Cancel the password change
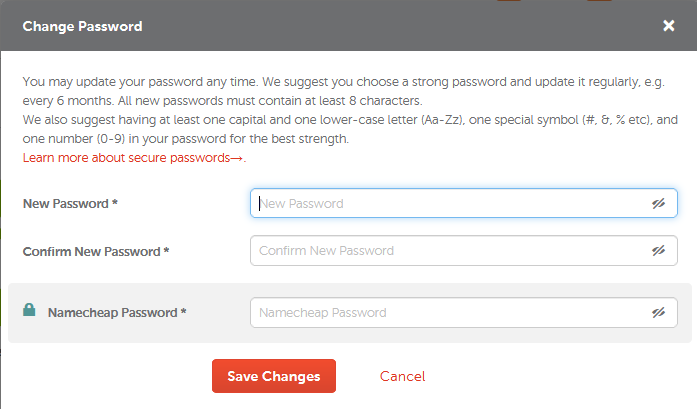 click(x=402, y=377)
